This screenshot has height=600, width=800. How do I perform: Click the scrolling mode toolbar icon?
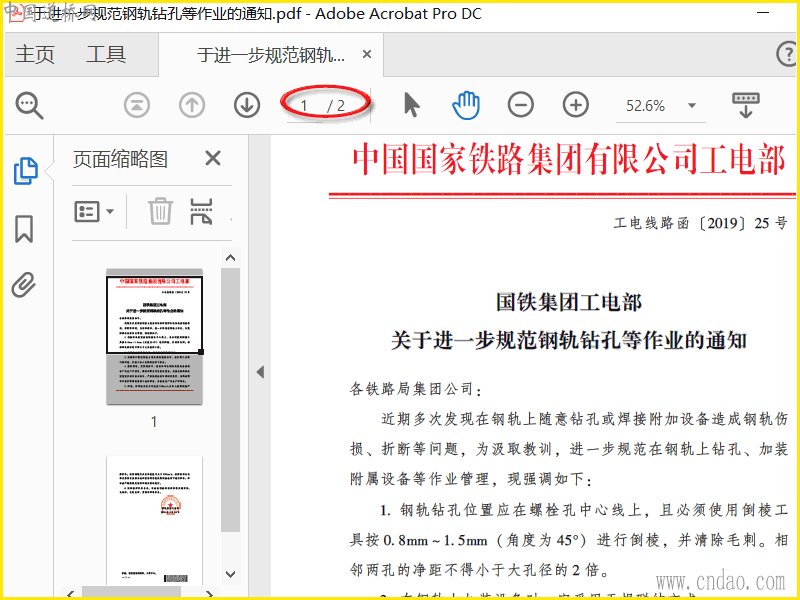745,105
